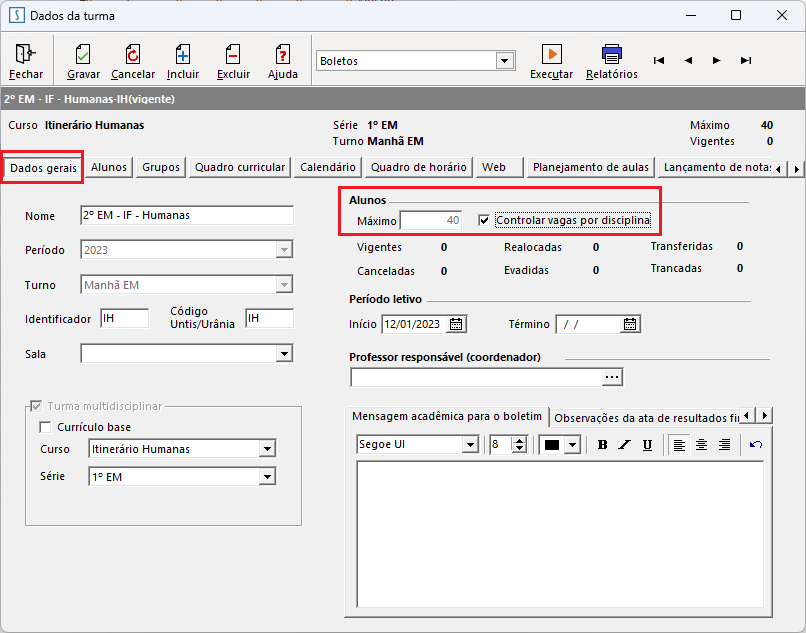Click the Código Untis/Urânia input field
Viewport: 806px width, 633px height.
(270, 319)
